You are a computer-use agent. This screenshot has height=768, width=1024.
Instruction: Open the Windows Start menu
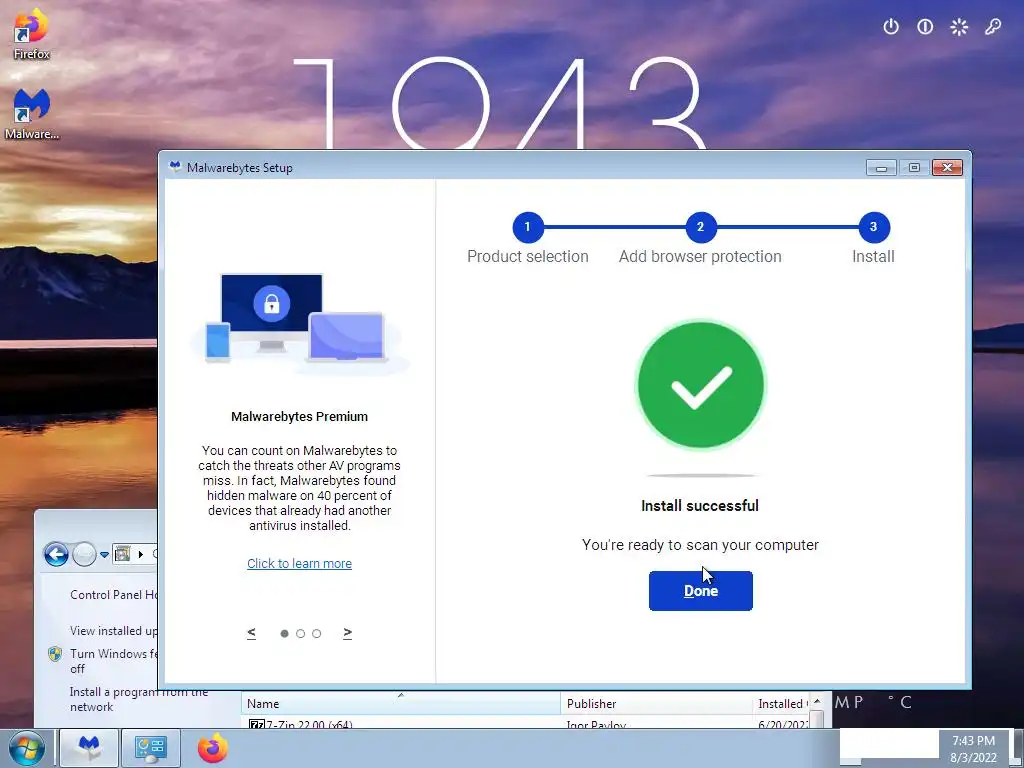(x=26, y=748)
